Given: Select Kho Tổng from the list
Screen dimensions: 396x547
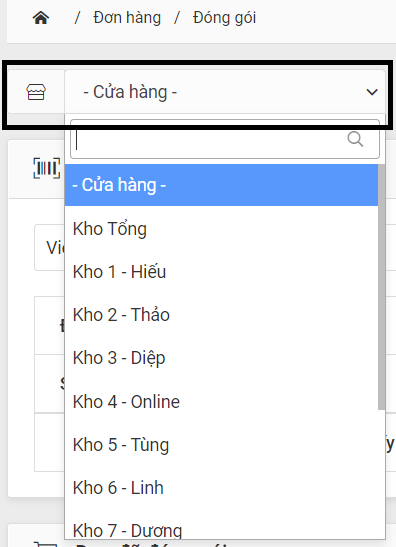Looking at the screenshot, I should pyautogui.click(x=221, y=229).
